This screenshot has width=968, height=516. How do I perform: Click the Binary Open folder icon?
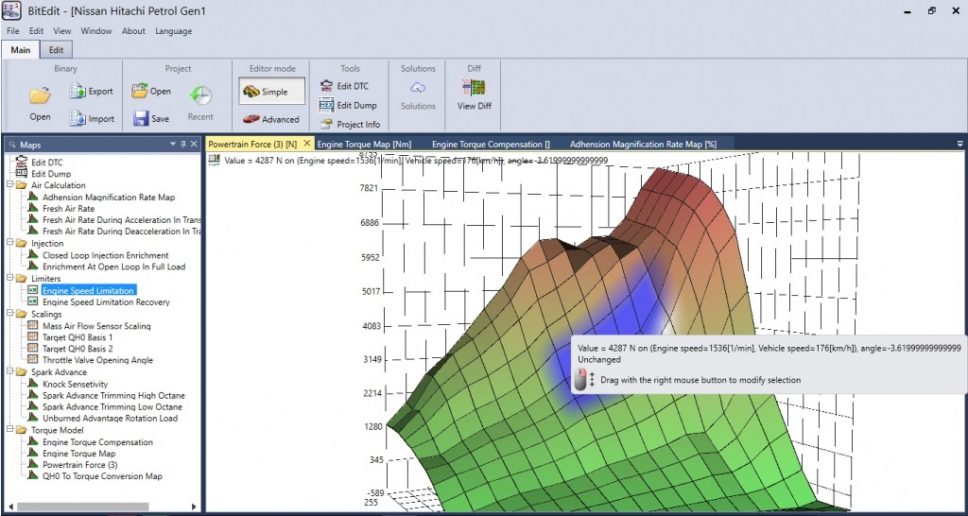[x=40, y=97]
